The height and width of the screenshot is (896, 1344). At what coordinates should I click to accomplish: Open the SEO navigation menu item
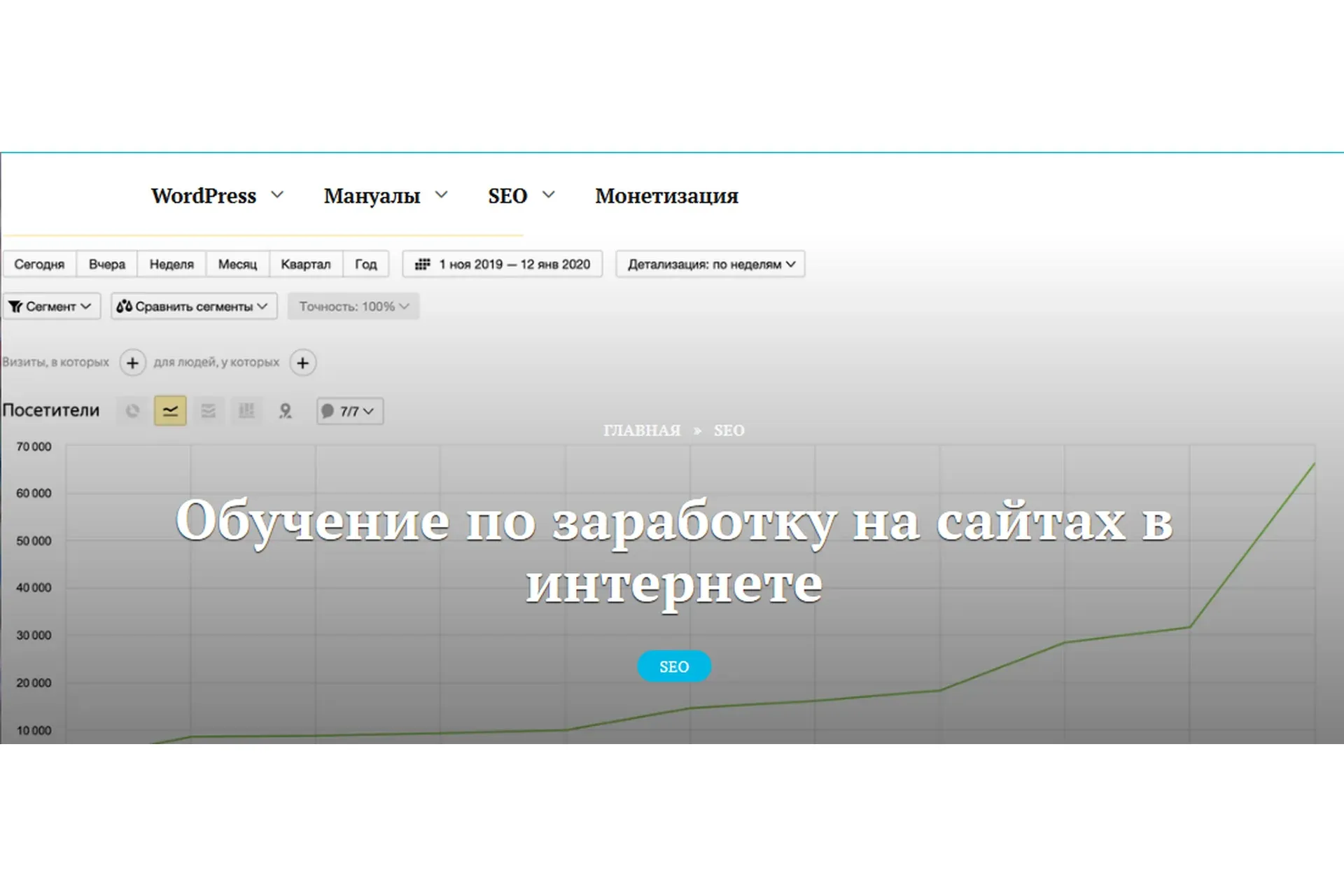pyautogui.click(x=507, y=196)
